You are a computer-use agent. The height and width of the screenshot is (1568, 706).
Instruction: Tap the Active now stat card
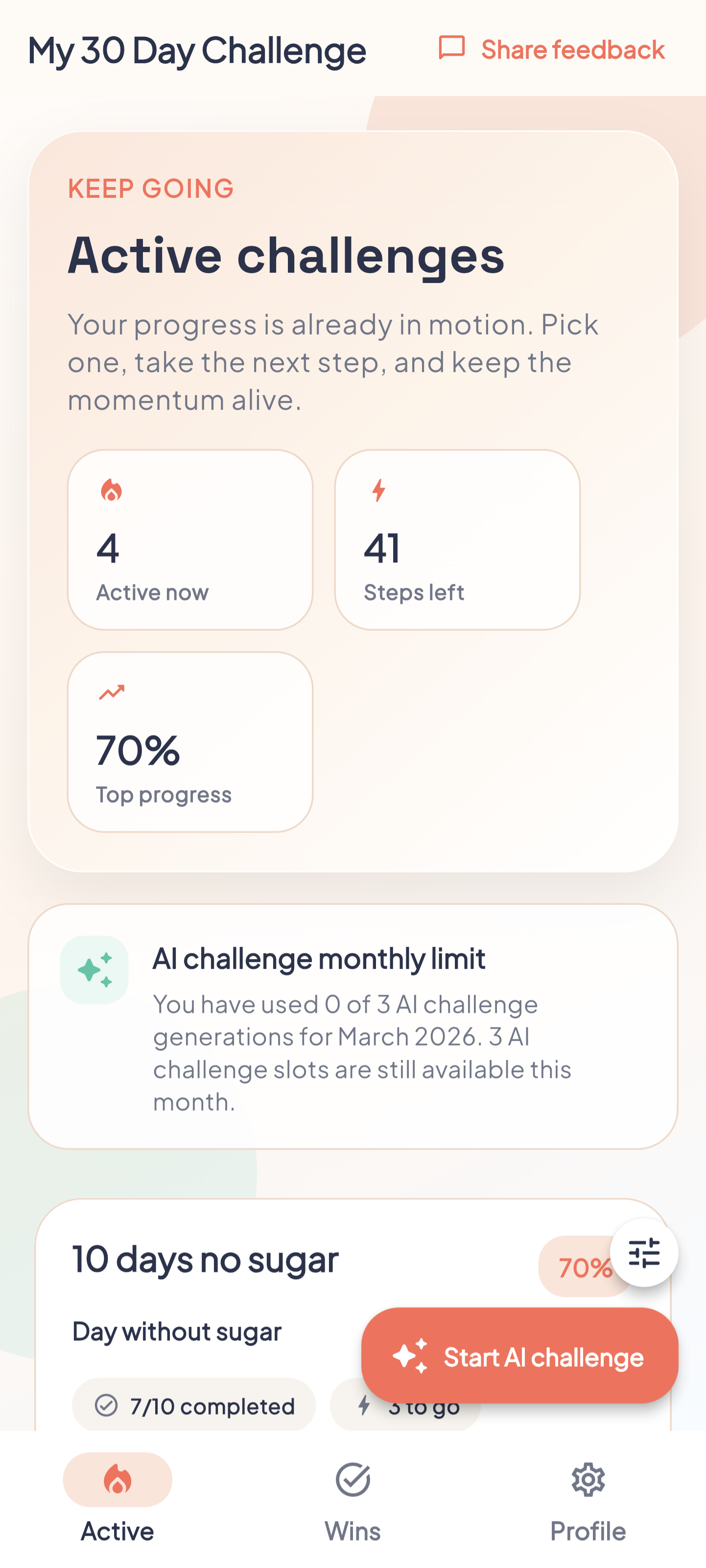(189, 538)
